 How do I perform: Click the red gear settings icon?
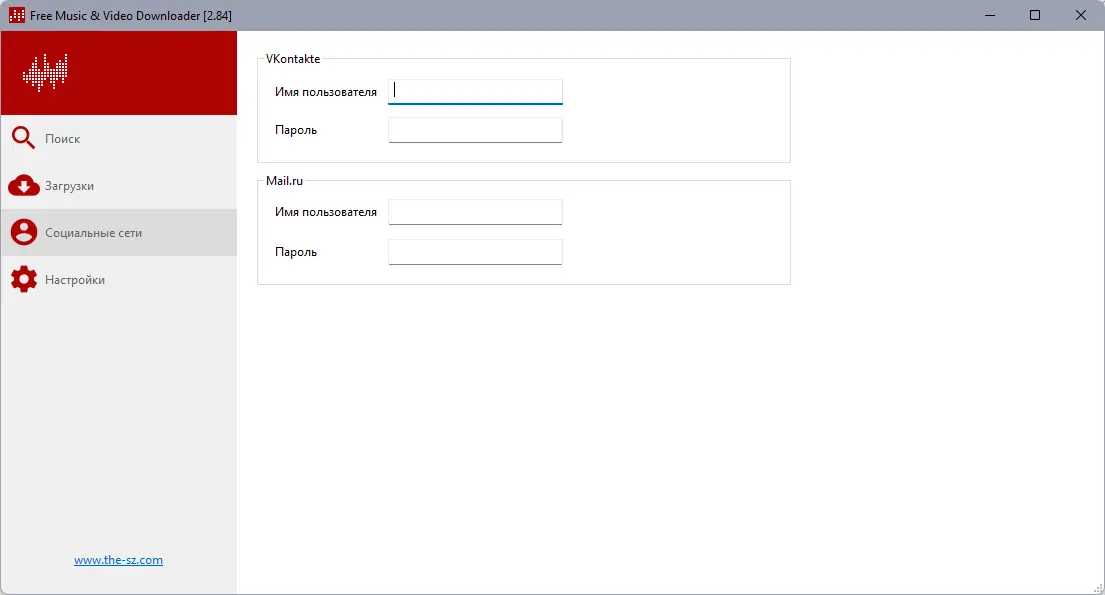tap(23, 279)
